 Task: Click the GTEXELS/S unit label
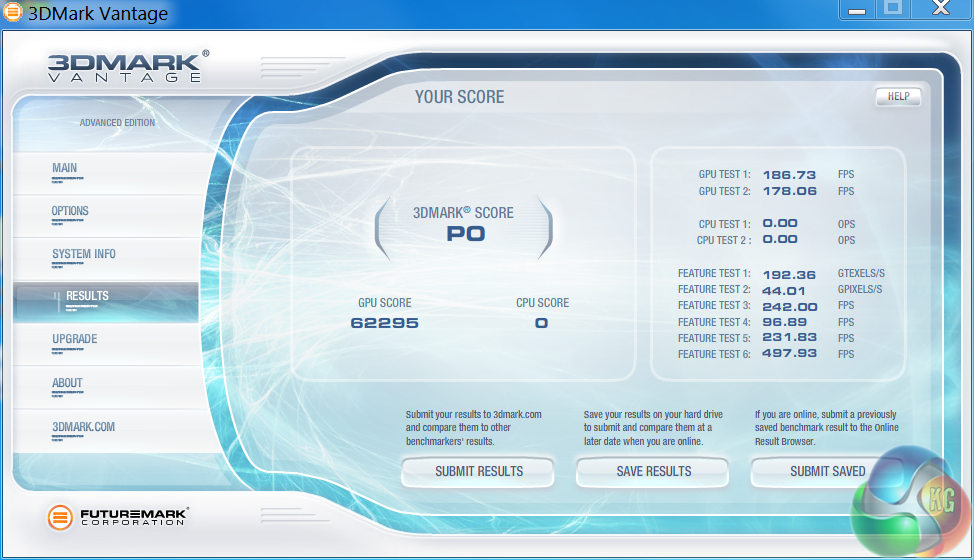(x=861, y=273)
